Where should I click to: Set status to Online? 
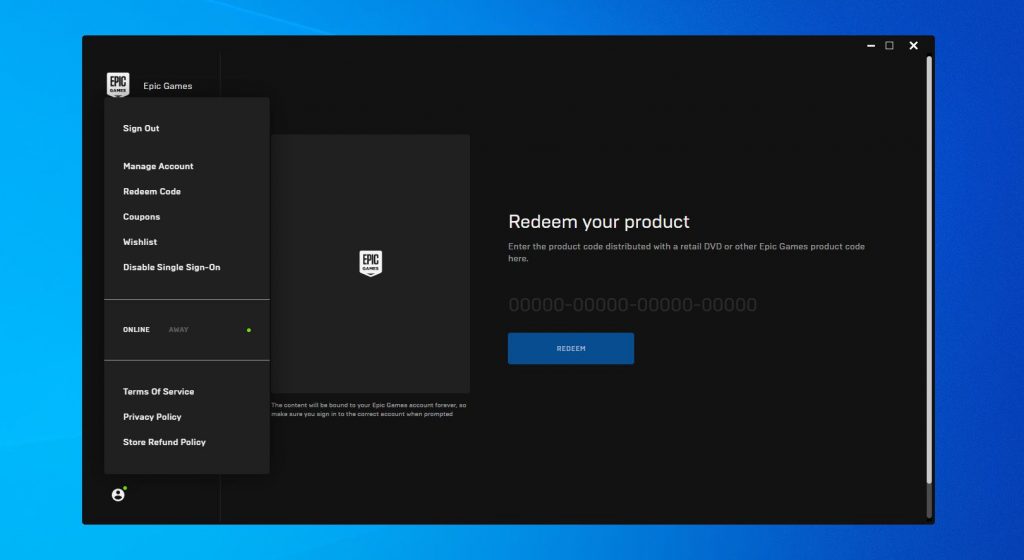[136, 330]
